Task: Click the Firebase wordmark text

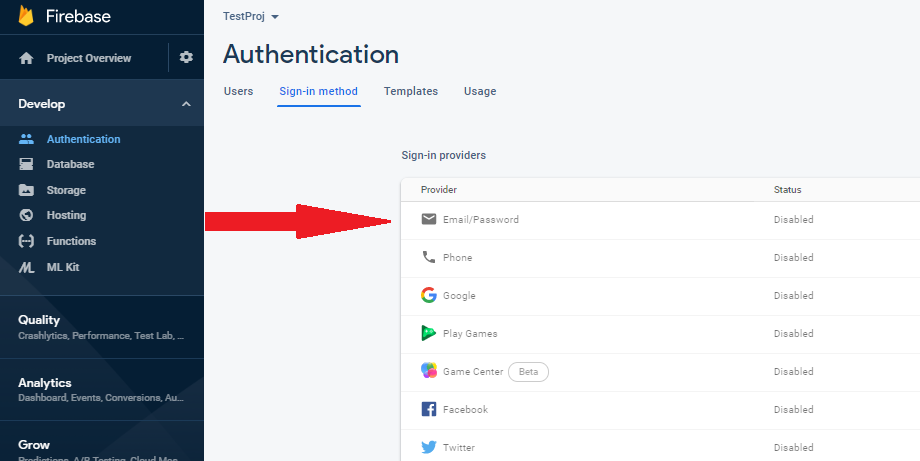Action: (x=78, y=16)
